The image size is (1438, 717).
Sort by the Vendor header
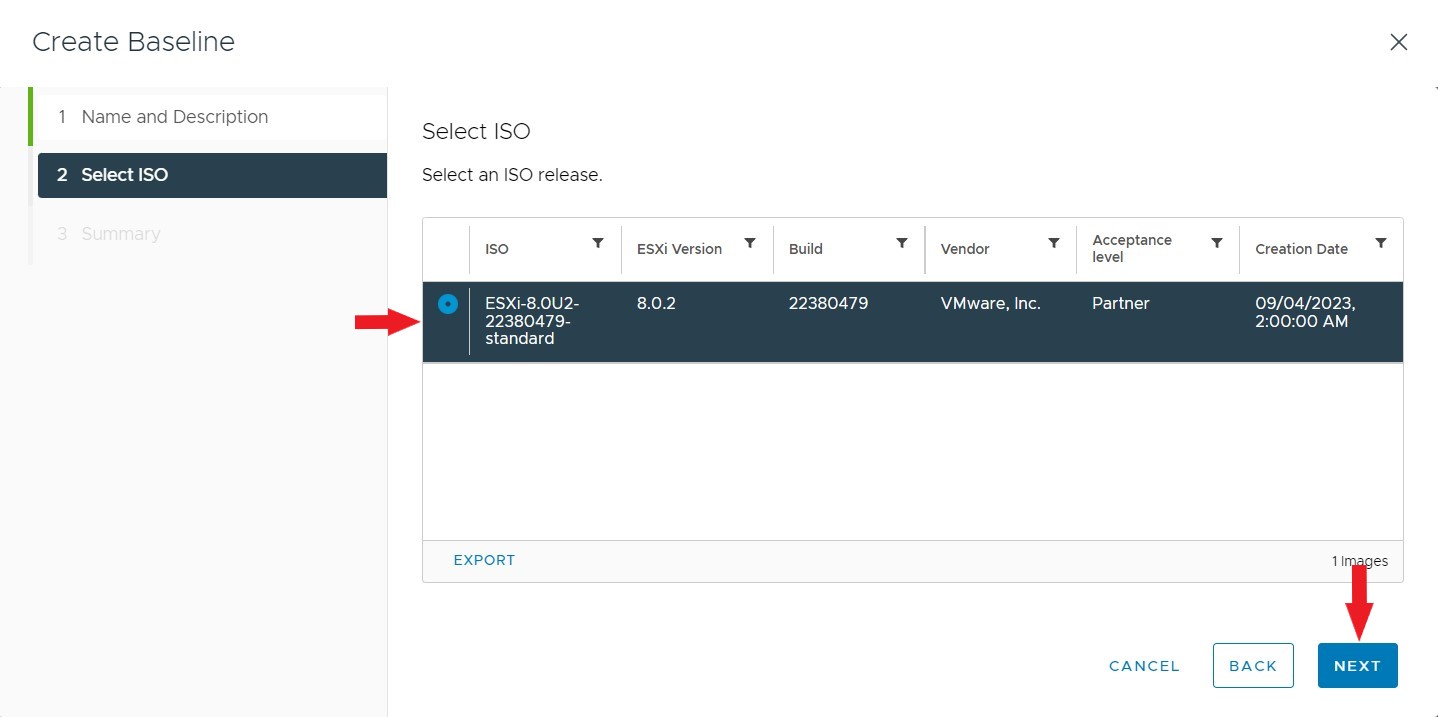[x=965, y=249]
